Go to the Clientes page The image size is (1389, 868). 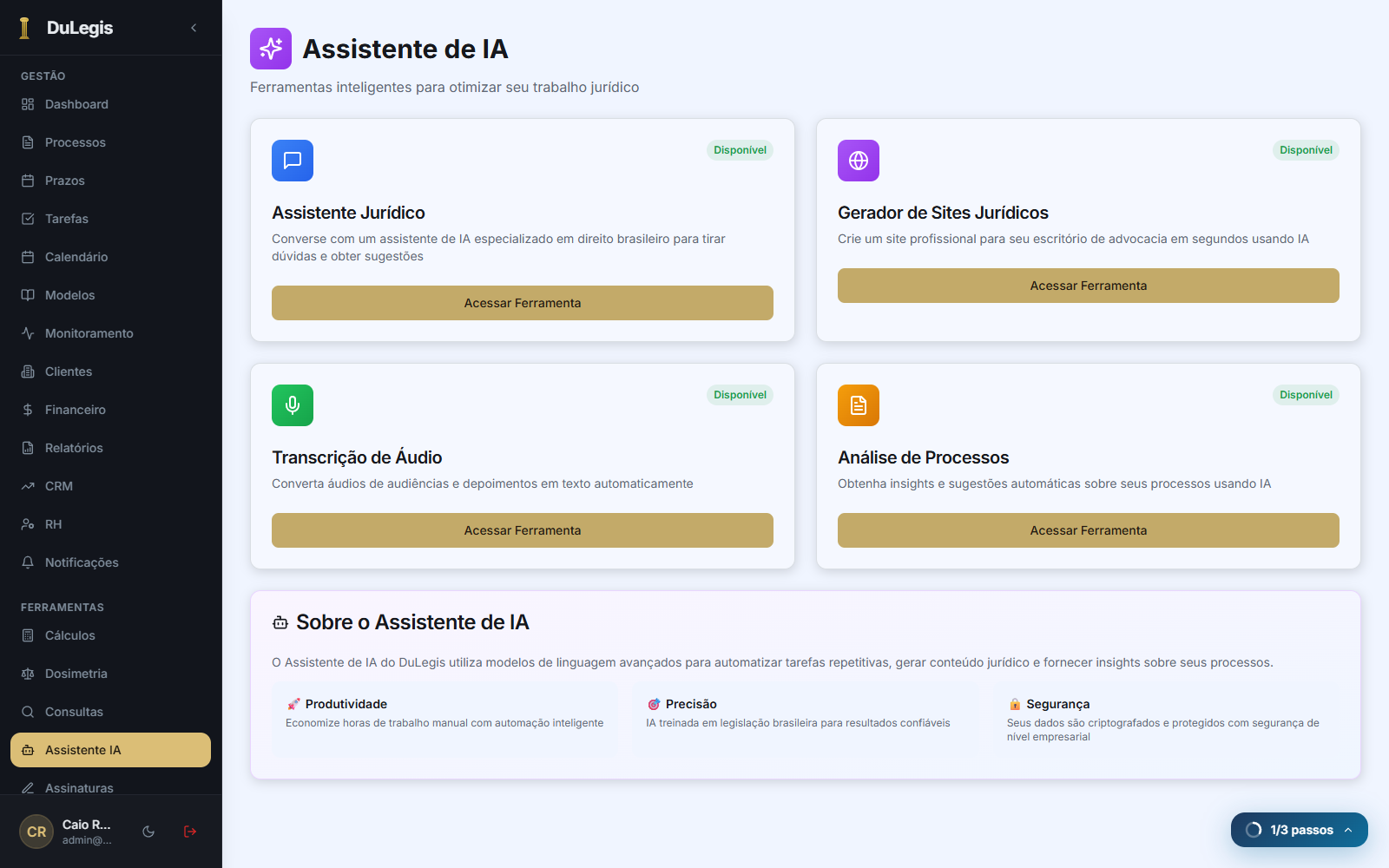click(110, 372)
